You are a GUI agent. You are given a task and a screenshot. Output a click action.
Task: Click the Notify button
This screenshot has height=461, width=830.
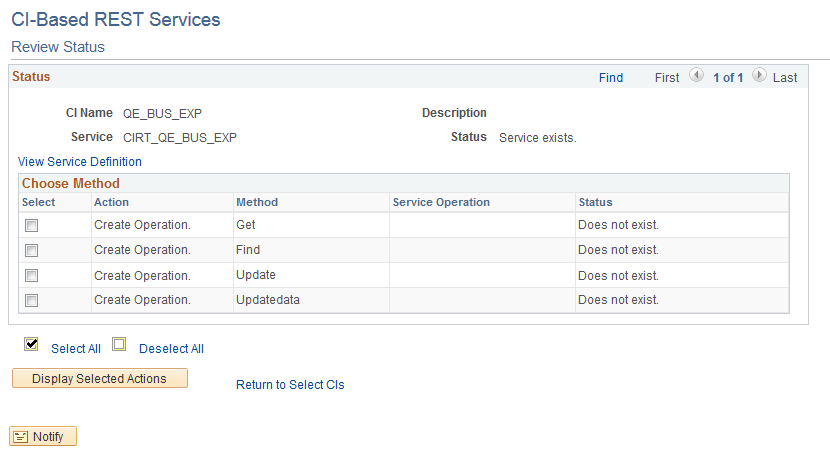pyautogui.click(x=43, y=437)
